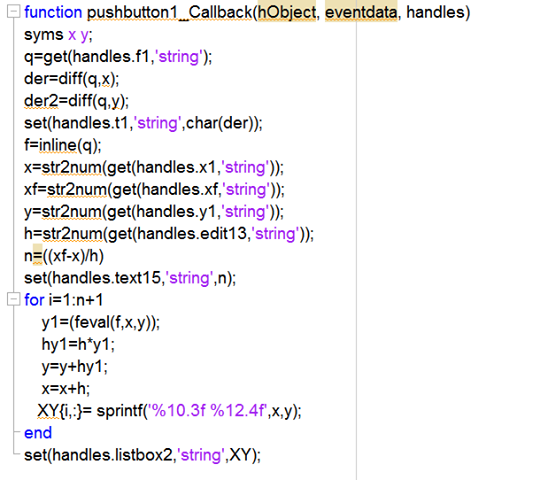548x480 pixels.
Task: Select the highlighted eventdata argument
Action: (x=361, y=13)
